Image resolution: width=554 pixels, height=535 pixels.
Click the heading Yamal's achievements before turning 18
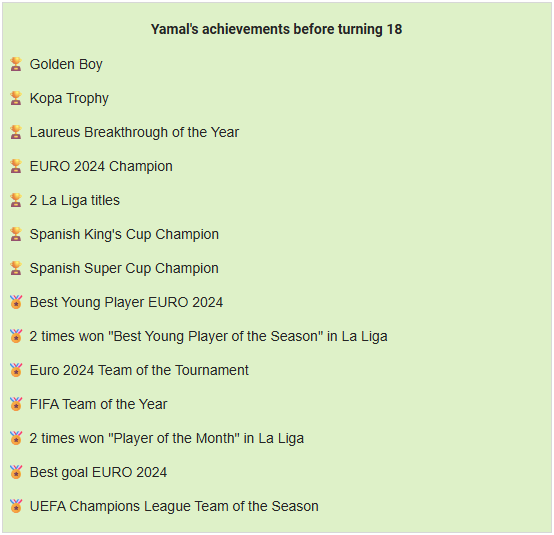[x=276, y=29]
